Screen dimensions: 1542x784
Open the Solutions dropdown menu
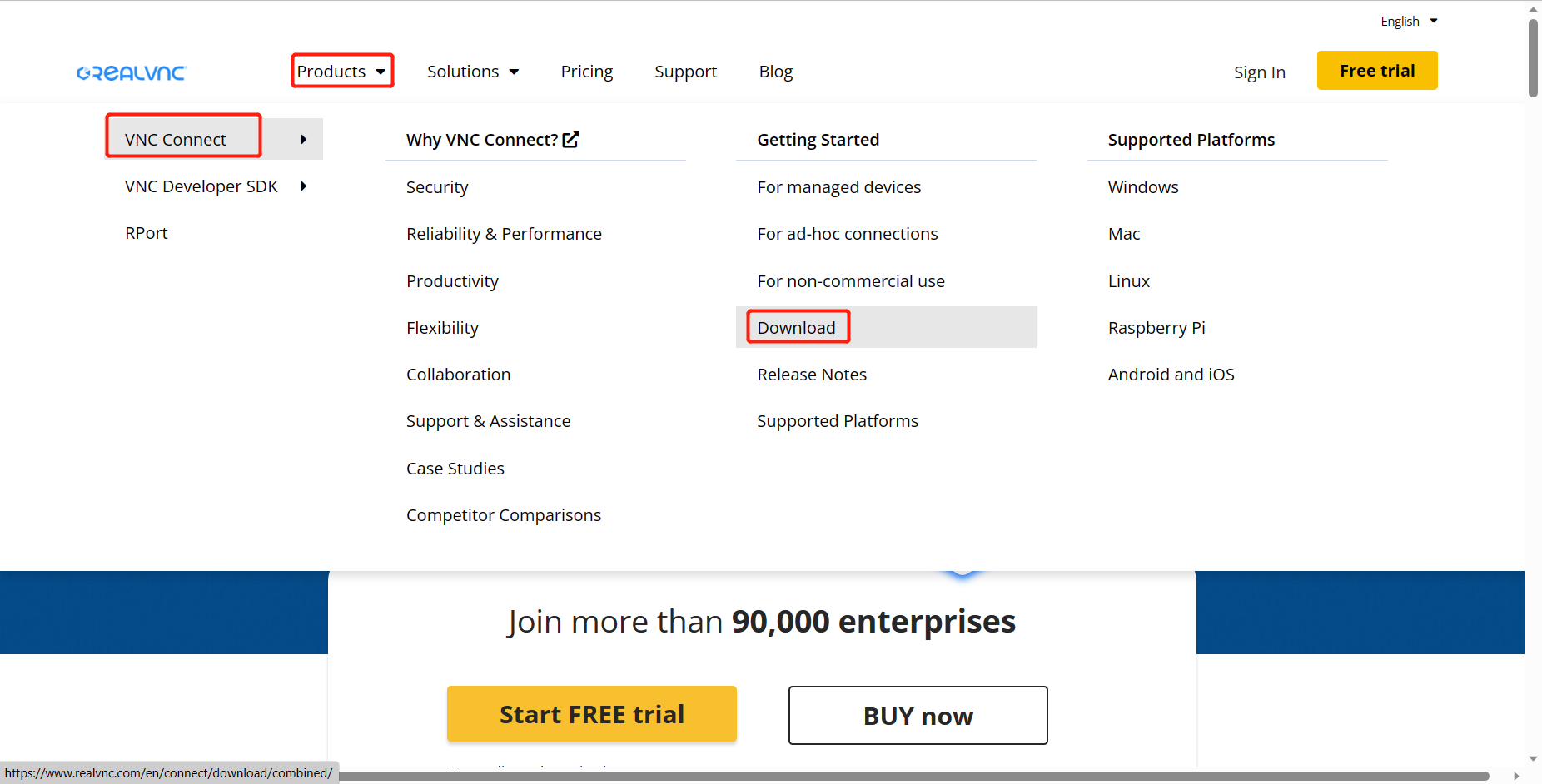pyautogui.click(x=473, y=72)
